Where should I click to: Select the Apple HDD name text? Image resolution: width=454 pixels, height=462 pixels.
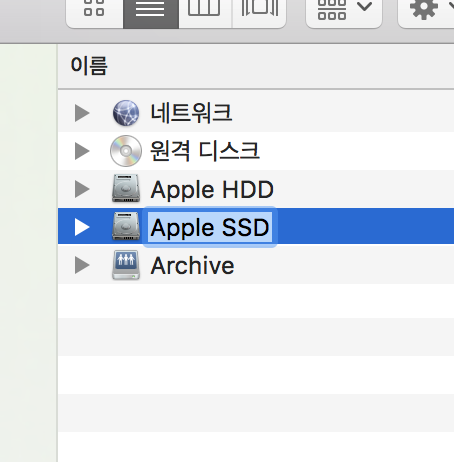(212, 190)
